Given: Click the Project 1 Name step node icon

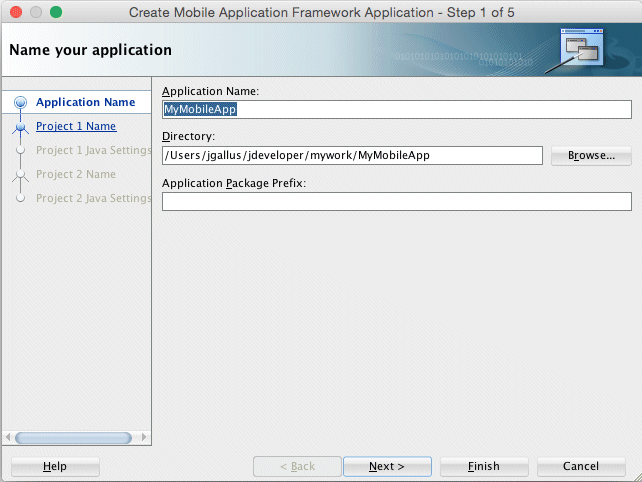Looking at the screenshot, I should tap(20, 127).
